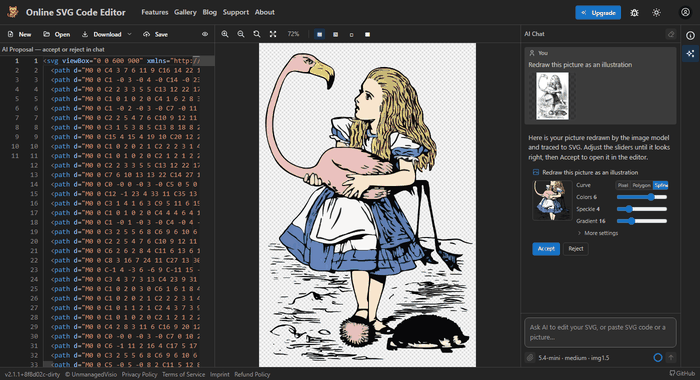Click the Alice illustration on canvas

(367, 205)
